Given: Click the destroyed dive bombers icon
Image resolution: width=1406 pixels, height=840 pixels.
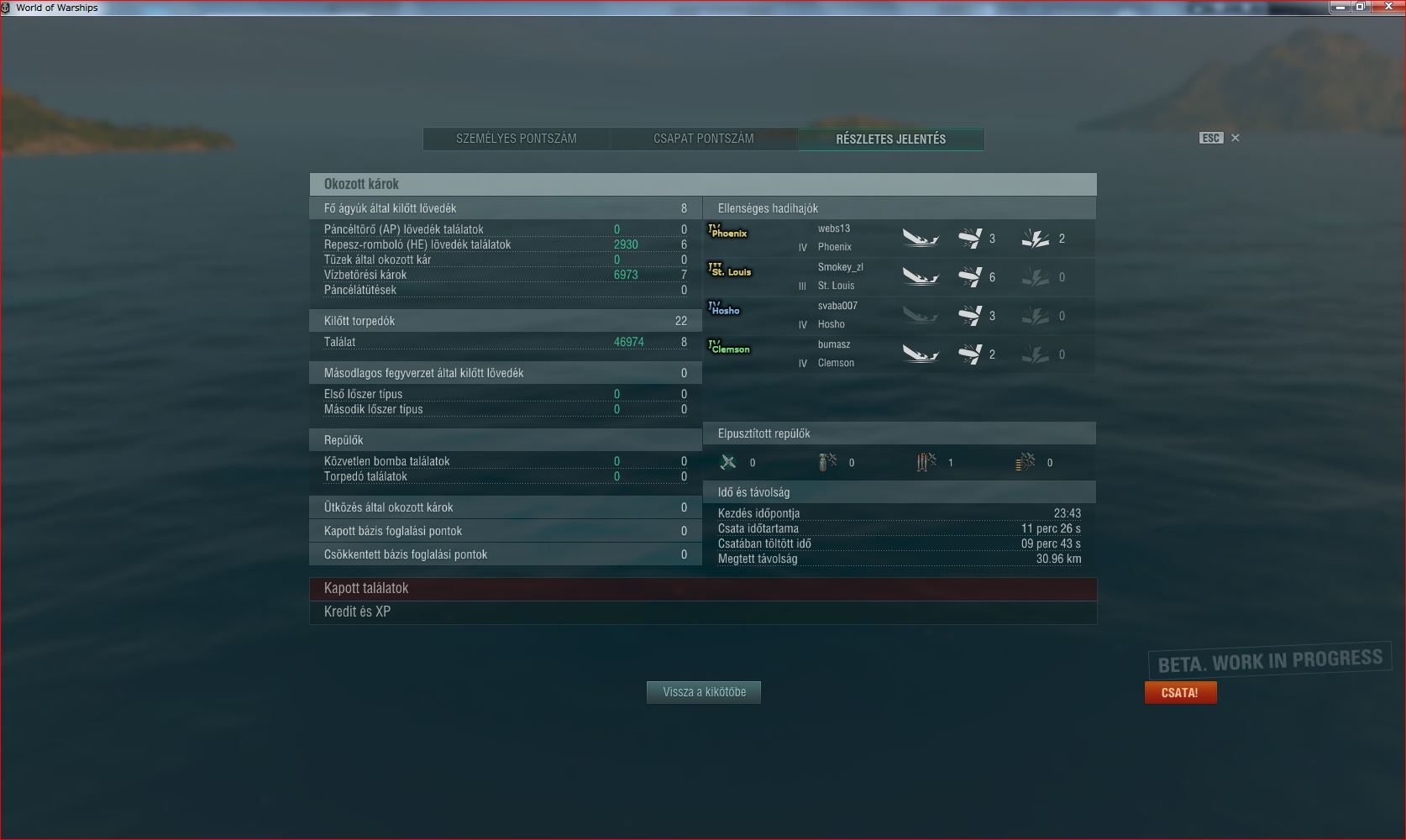Looking at the screenshot, I should click(827, 462).
